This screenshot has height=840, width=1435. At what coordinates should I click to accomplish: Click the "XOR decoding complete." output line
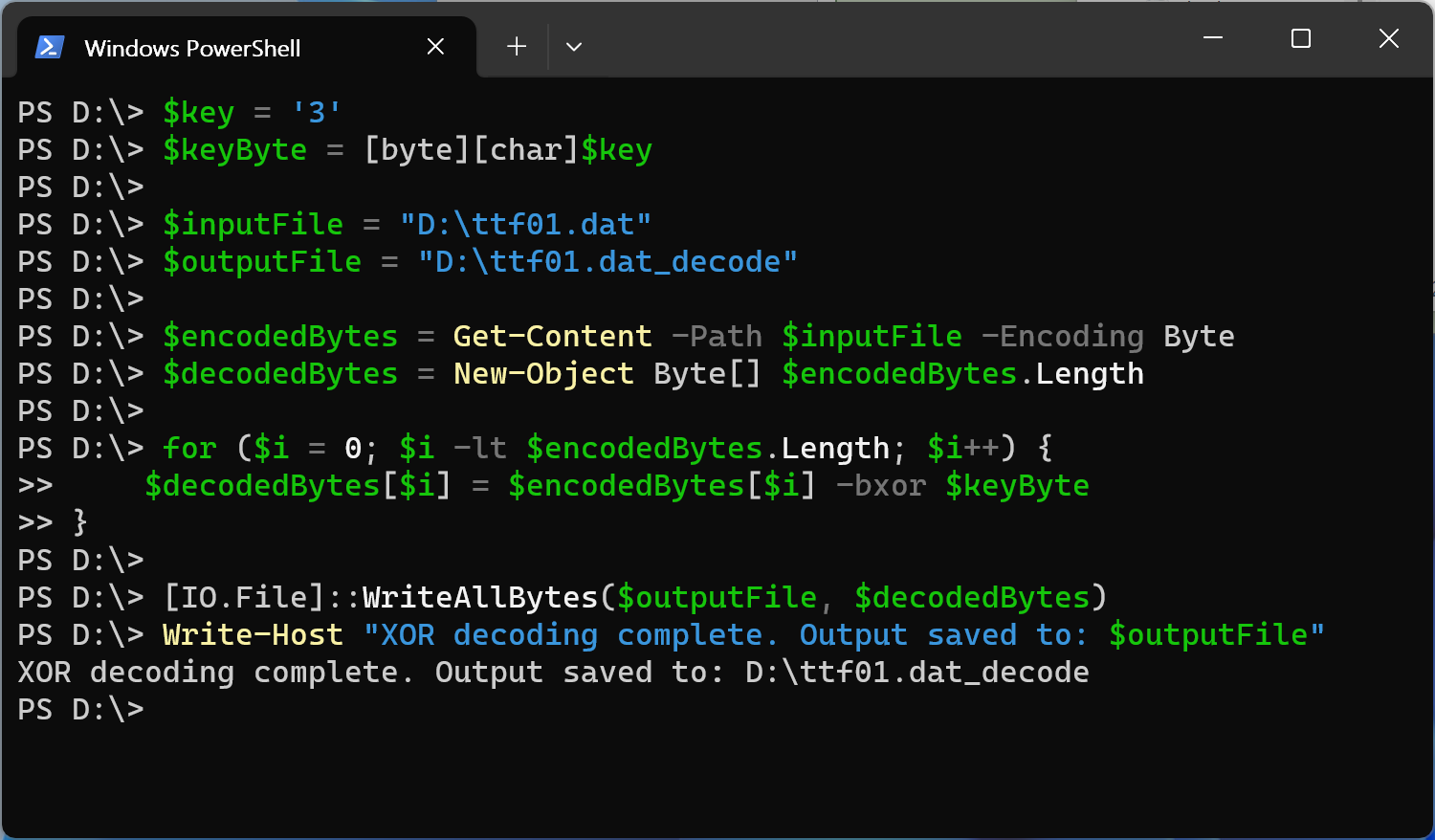coord(553,673)
